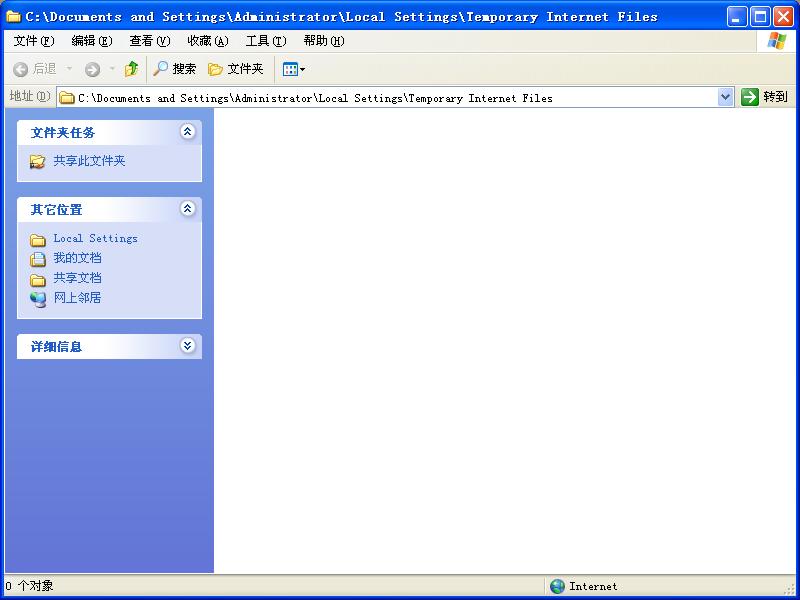The image size is (800, 600).
Task: Click 共享此文件夹 link
Action: [89, 161]
